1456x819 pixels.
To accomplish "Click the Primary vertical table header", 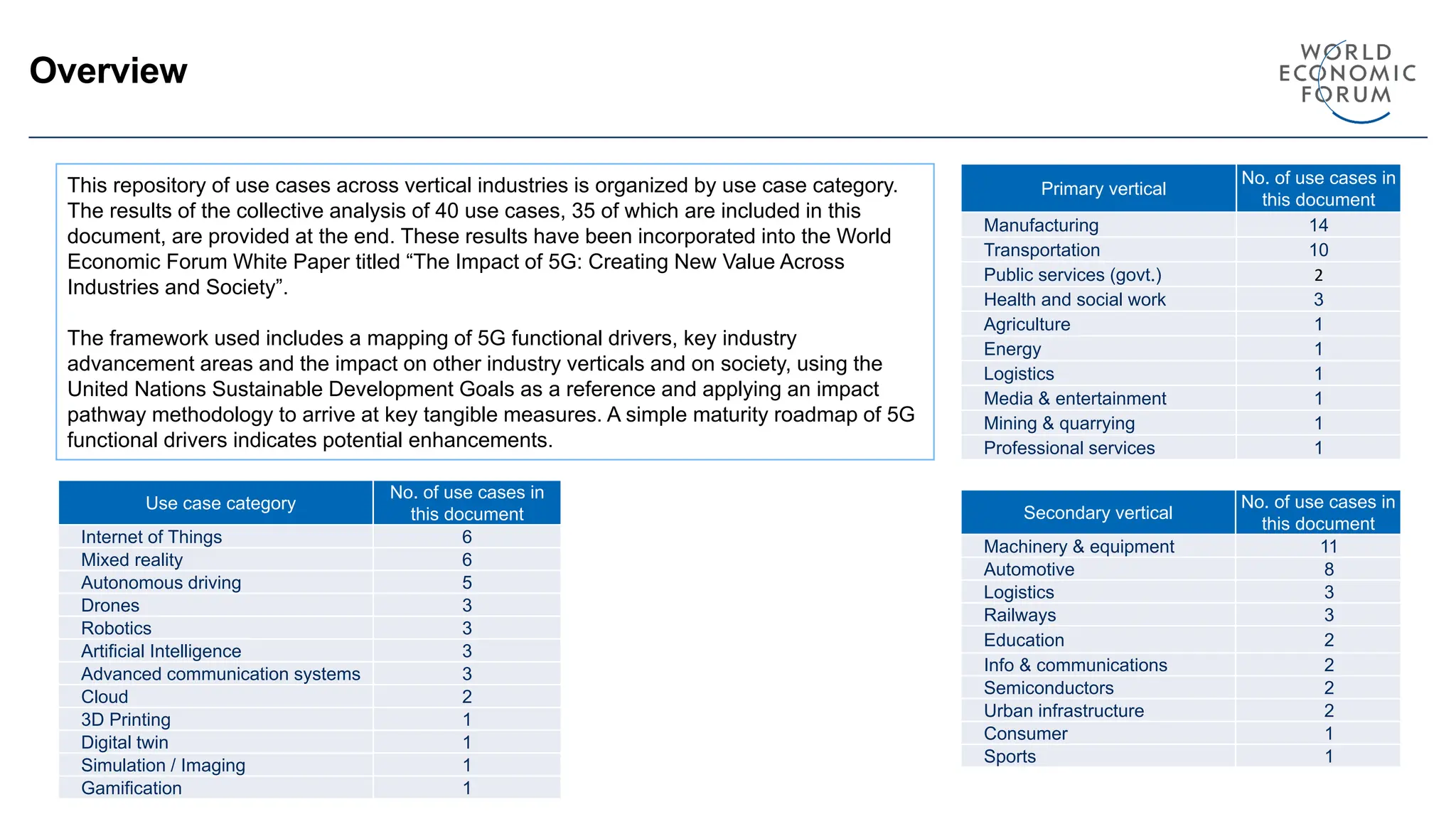I will tap(1103, 188).
